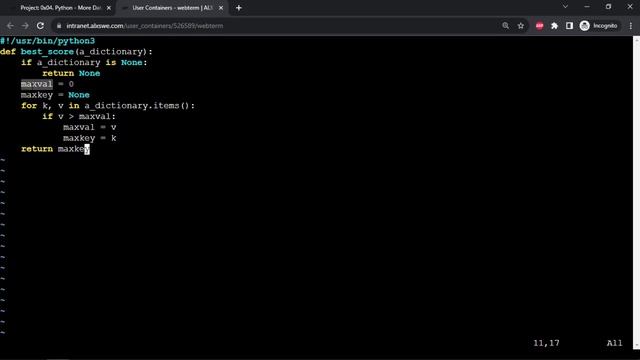Viewport: 640px width, 360px height.
Task: Bookmark this page with star
Action: [x=520, y=26]
